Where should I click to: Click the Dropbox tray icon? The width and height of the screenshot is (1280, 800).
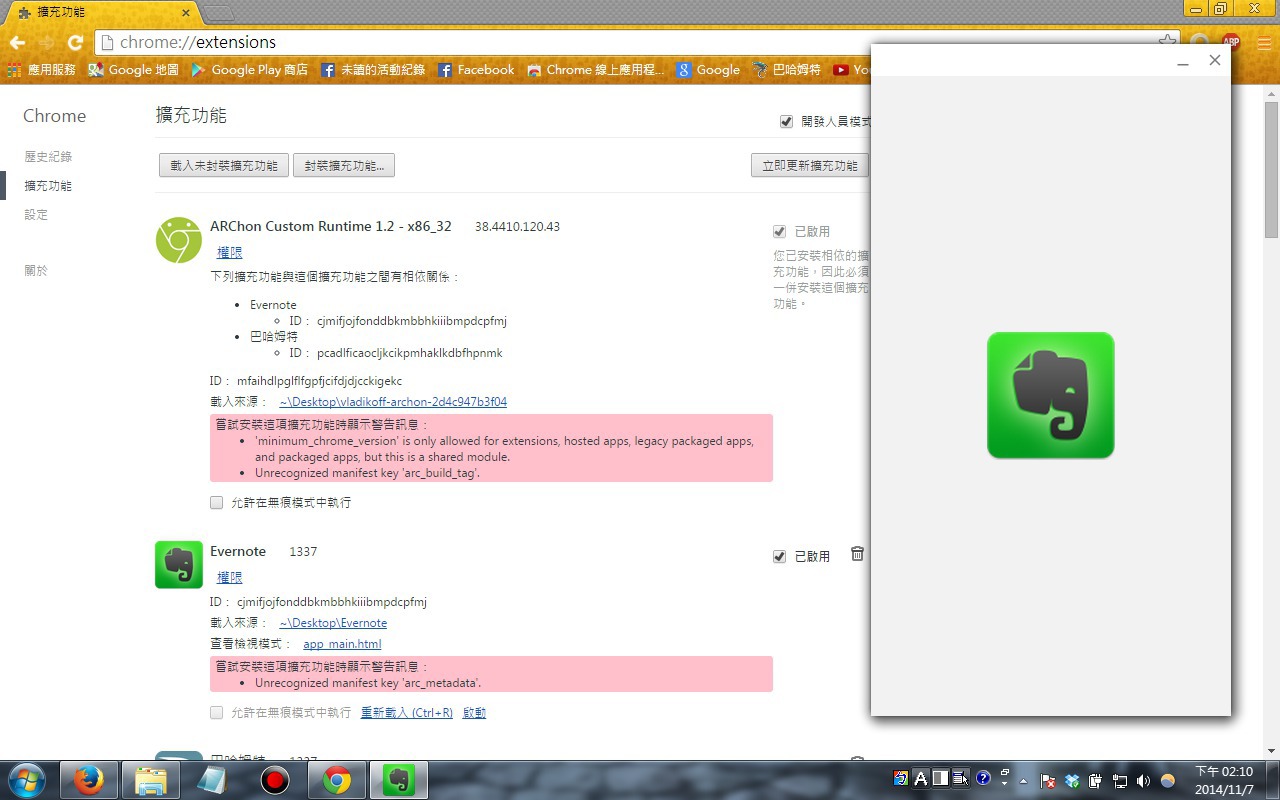(x=1072, y=780)
